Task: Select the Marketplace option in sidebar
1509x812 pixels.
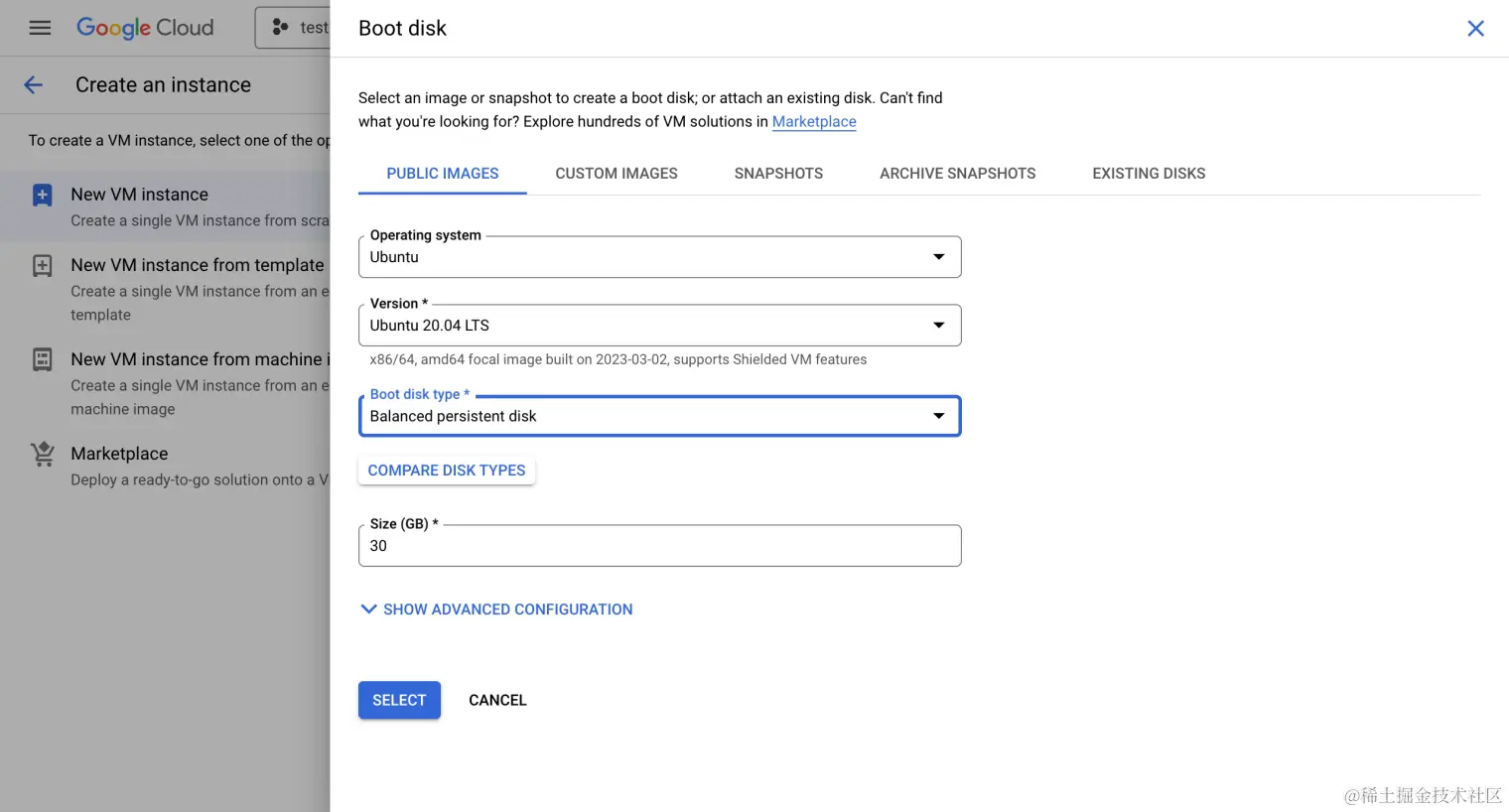Action: tap(165, 466)
